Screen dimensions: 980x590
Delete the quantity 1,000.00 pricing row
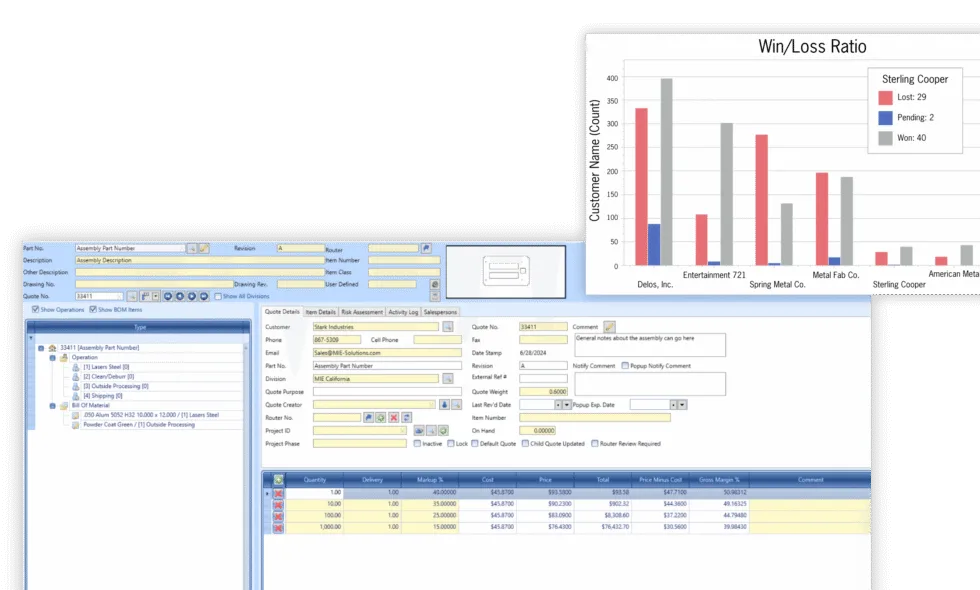278,528
